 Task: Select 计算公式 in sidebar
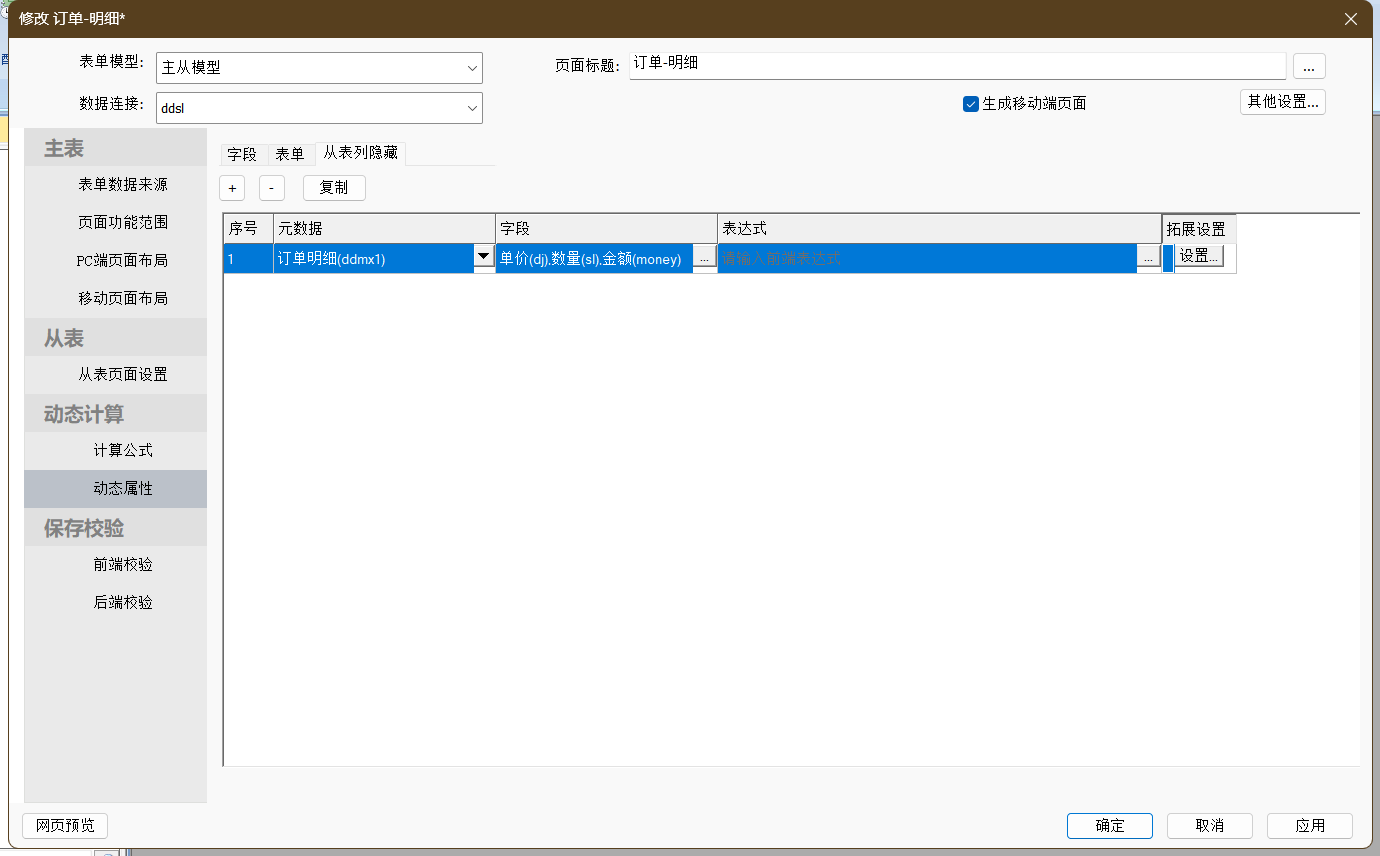(123, 451)
